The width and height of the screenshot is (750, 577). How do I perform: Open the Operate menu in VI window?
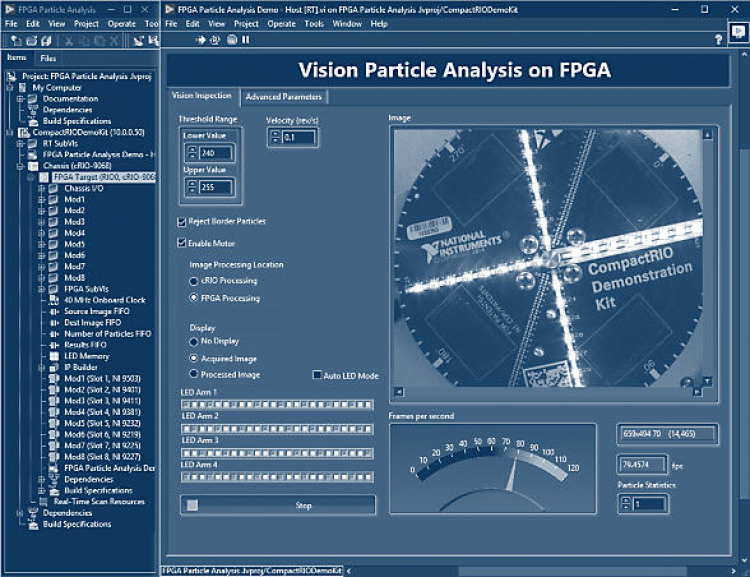(281, 23)
